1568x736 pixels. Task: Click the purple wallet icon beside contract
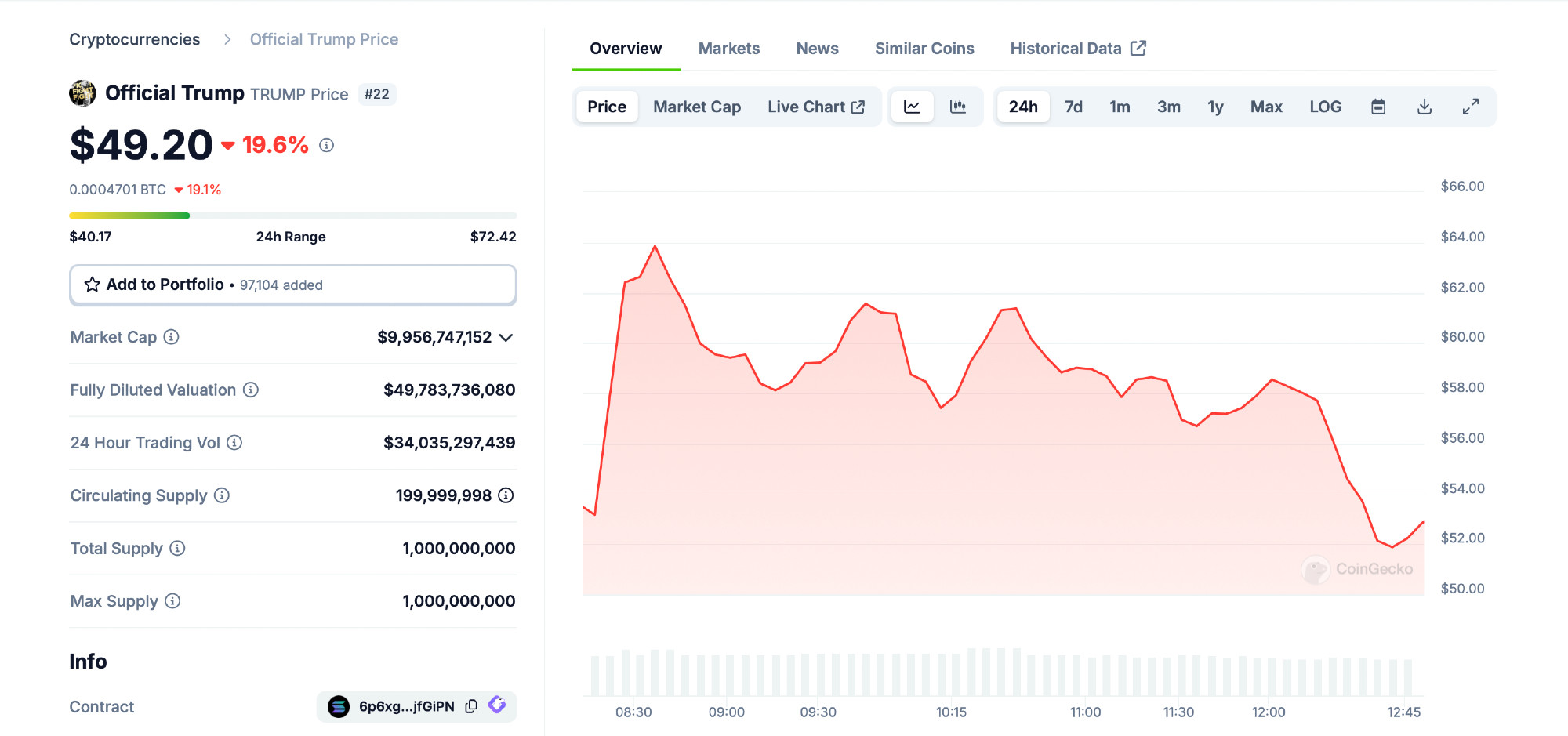click(x=497, y=705)
